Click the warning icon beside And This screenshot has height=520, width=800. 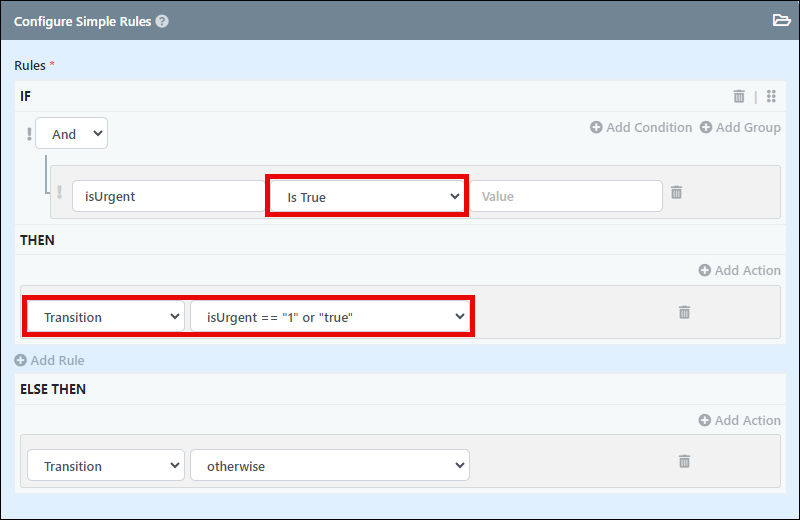pos(29,134)
